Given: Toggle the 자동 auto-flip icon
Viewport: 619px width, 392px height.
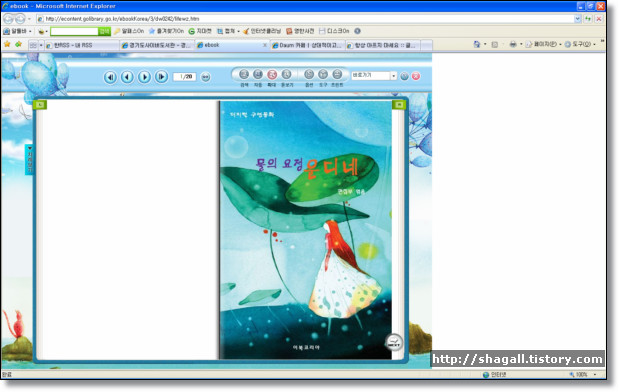Looking at the screenshot, I should coord(258,74).
